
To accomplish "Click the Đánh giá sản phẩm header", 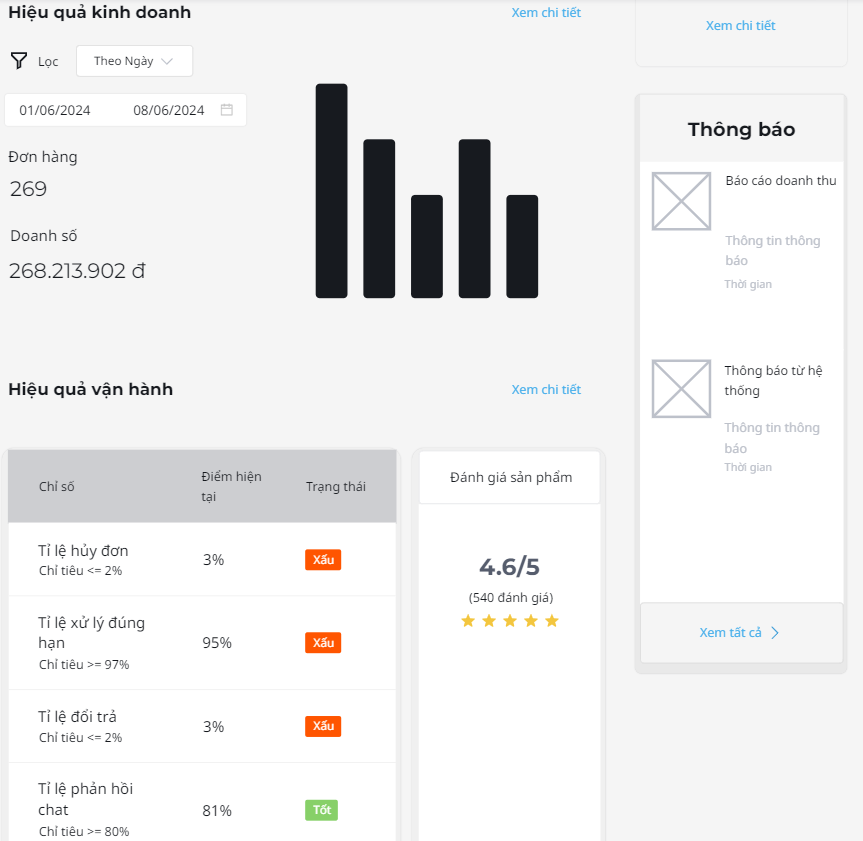I will click(x=510, y=477).
